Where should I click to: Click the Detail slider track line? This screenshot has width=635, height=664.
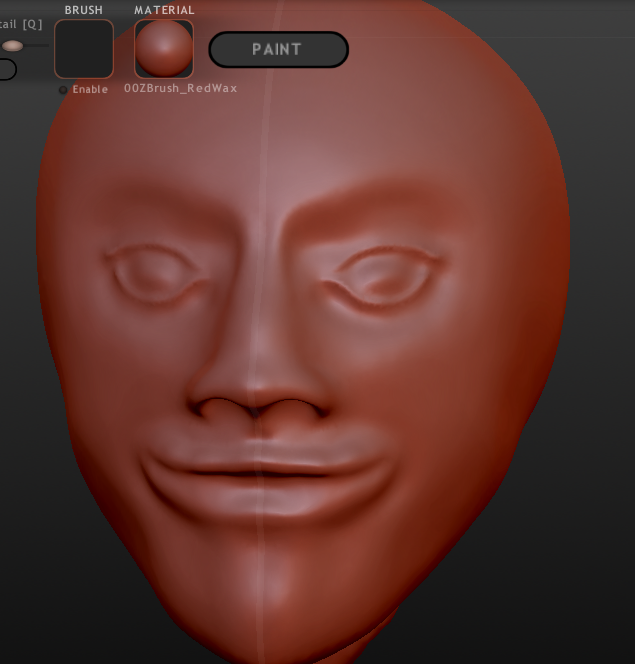tap(36, 45)
